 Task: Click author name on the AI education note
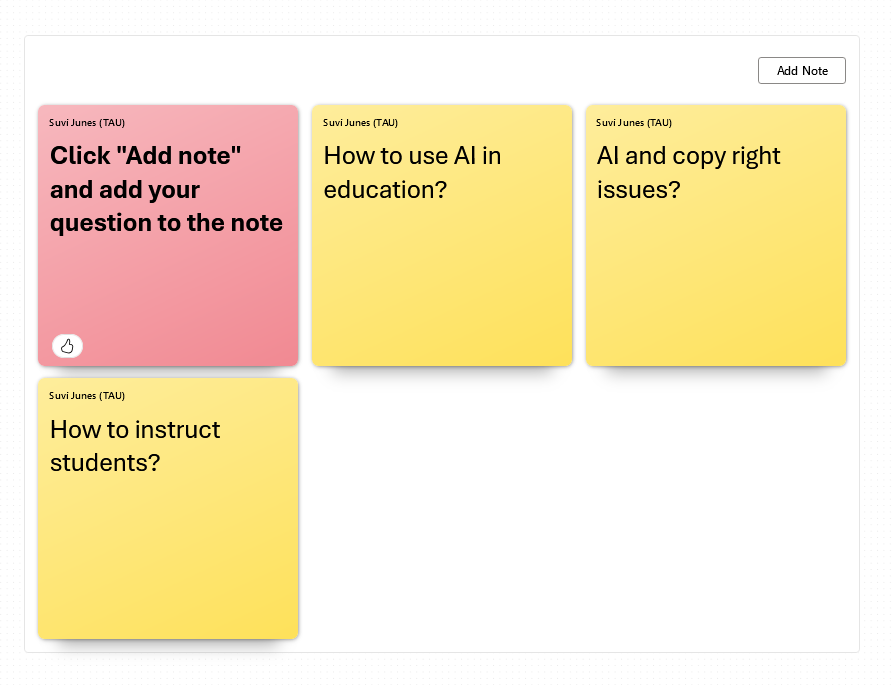[360, 123]
